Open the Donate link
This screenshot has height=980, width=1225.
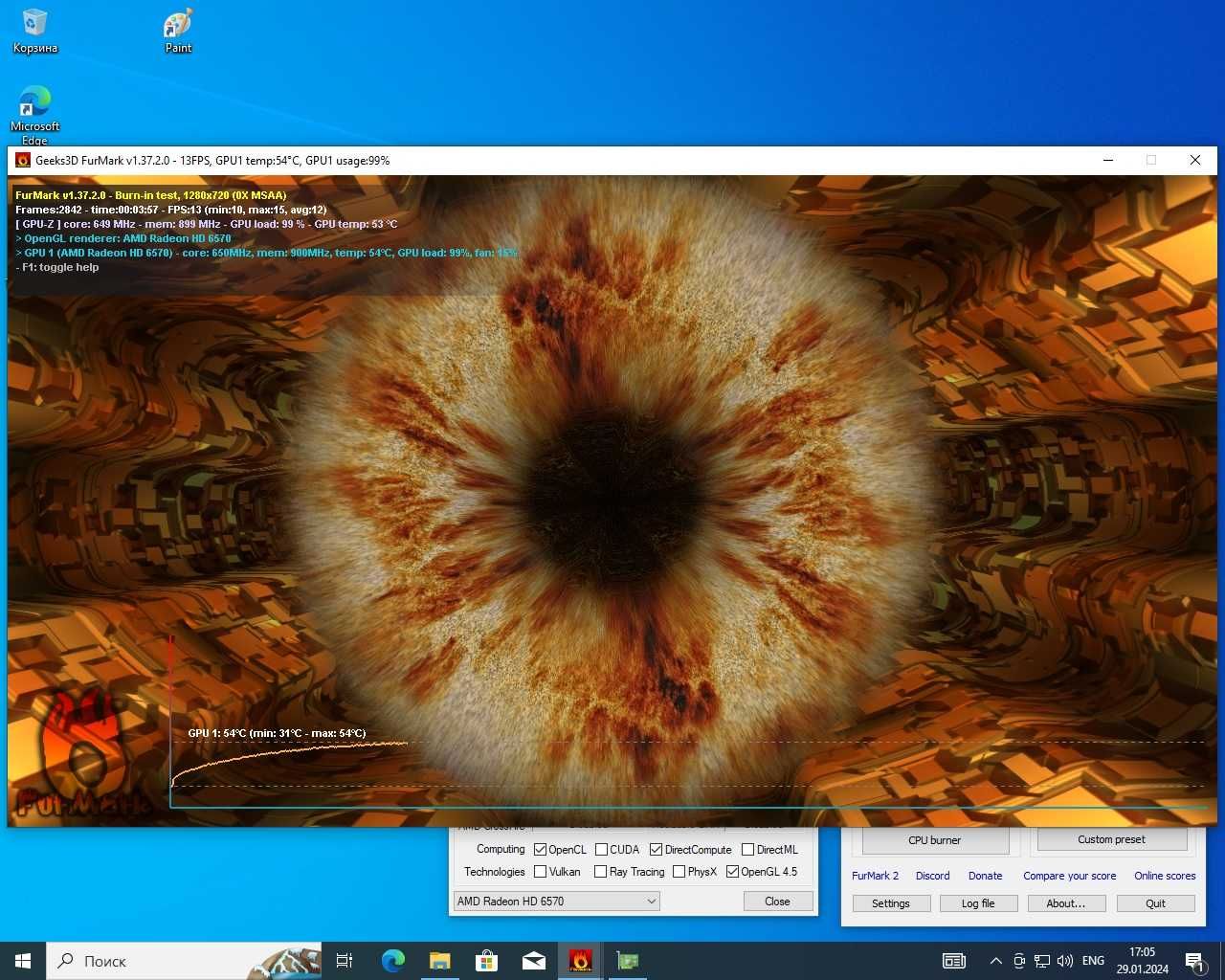tap(985, 876)
